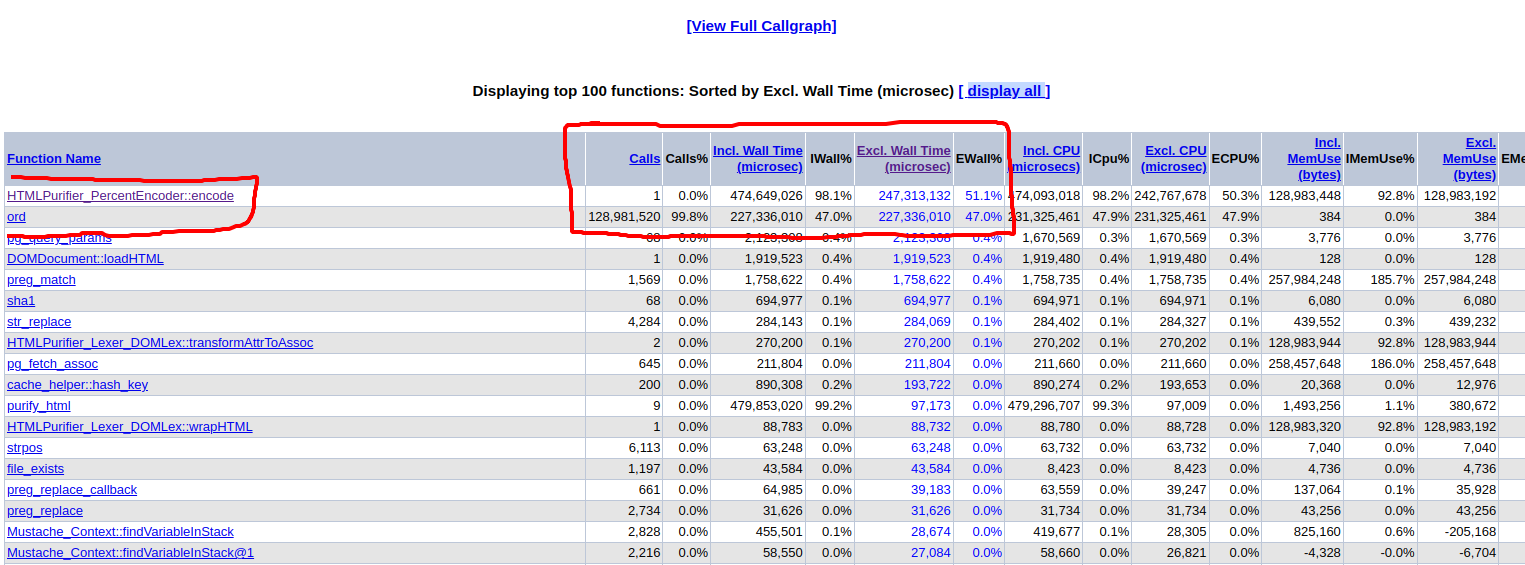Image resolution: width=1525 pixels, height=565 pixels.
Task: Open purify_html function link
Action: (39, 406)
